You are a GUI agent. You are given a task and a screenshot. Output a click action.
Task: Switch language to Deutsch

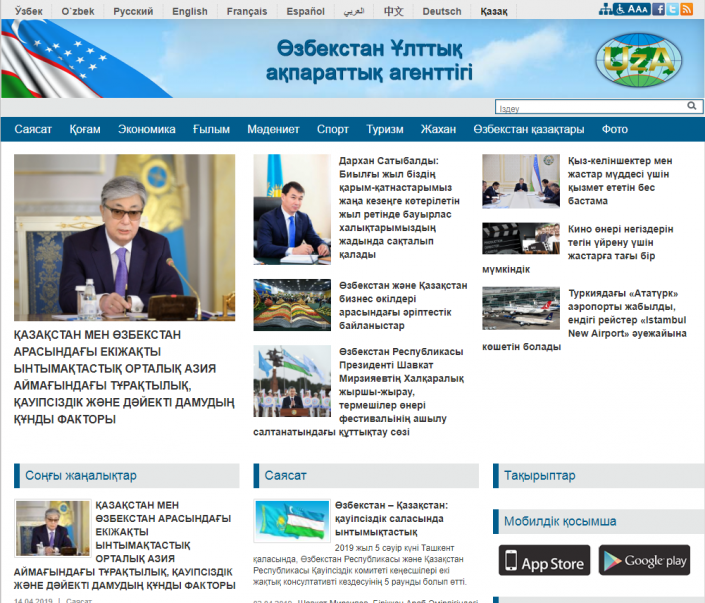point(442,11)
